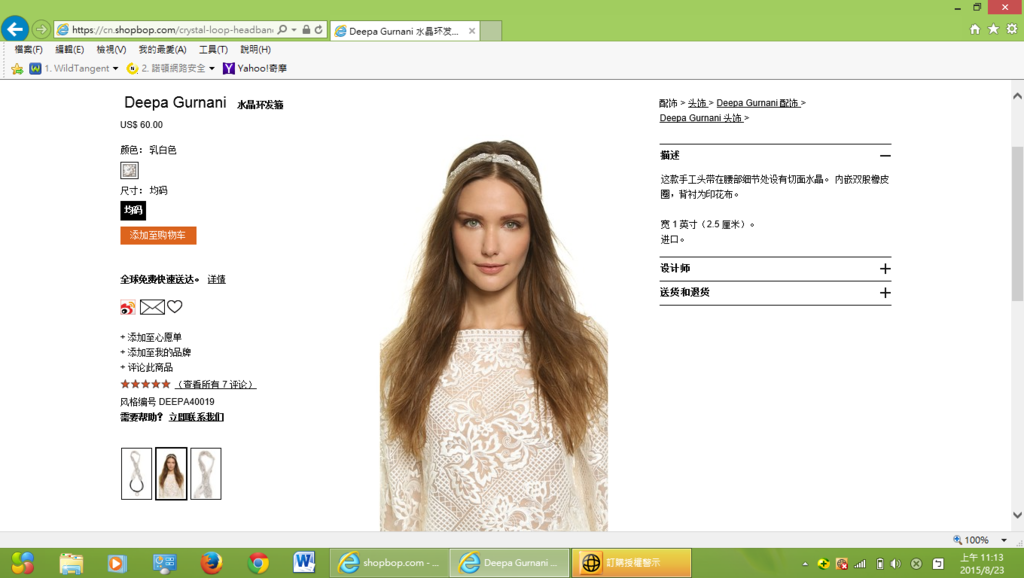This screenshot has height=578, width=1024.
Task: Open the 編輯(E) menu
Action: tap(69, 50)
